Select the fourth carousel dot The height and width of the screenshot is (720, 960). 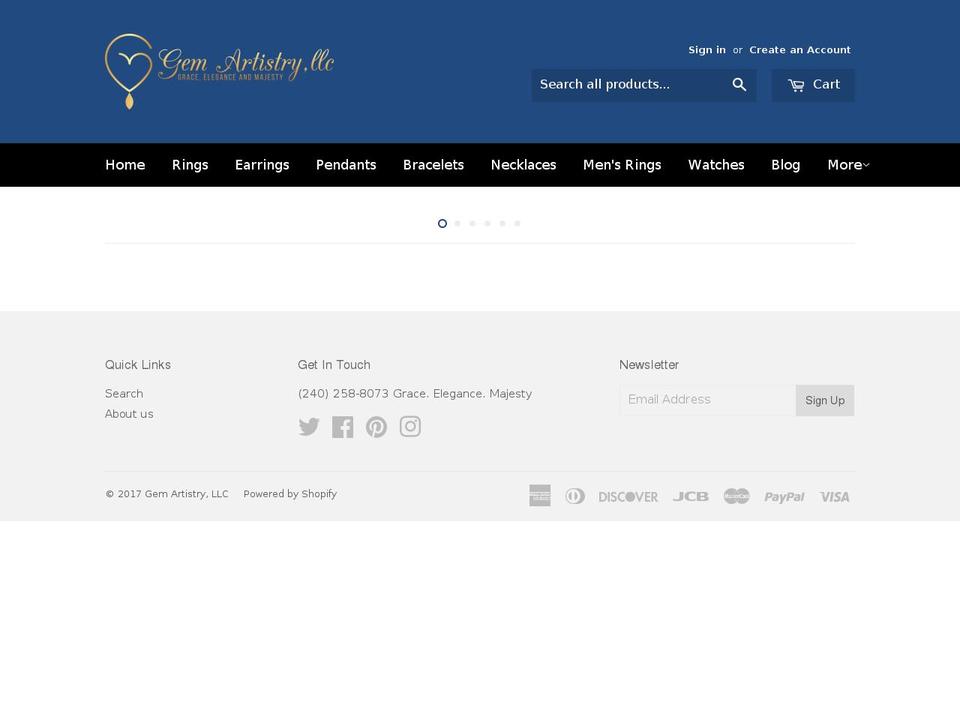coord(487,223)
